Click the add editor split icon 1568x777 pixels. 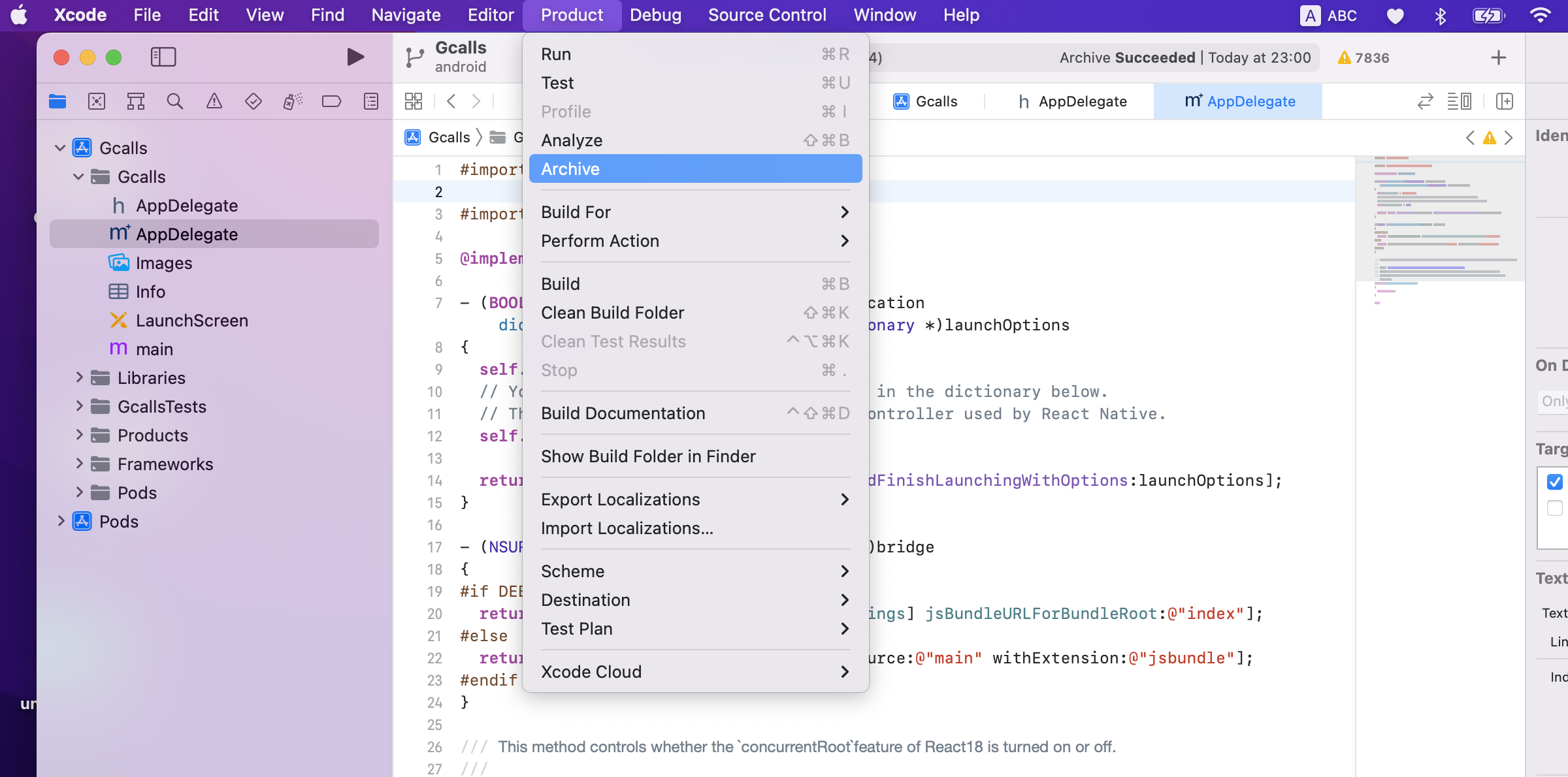pos(1505,101)
